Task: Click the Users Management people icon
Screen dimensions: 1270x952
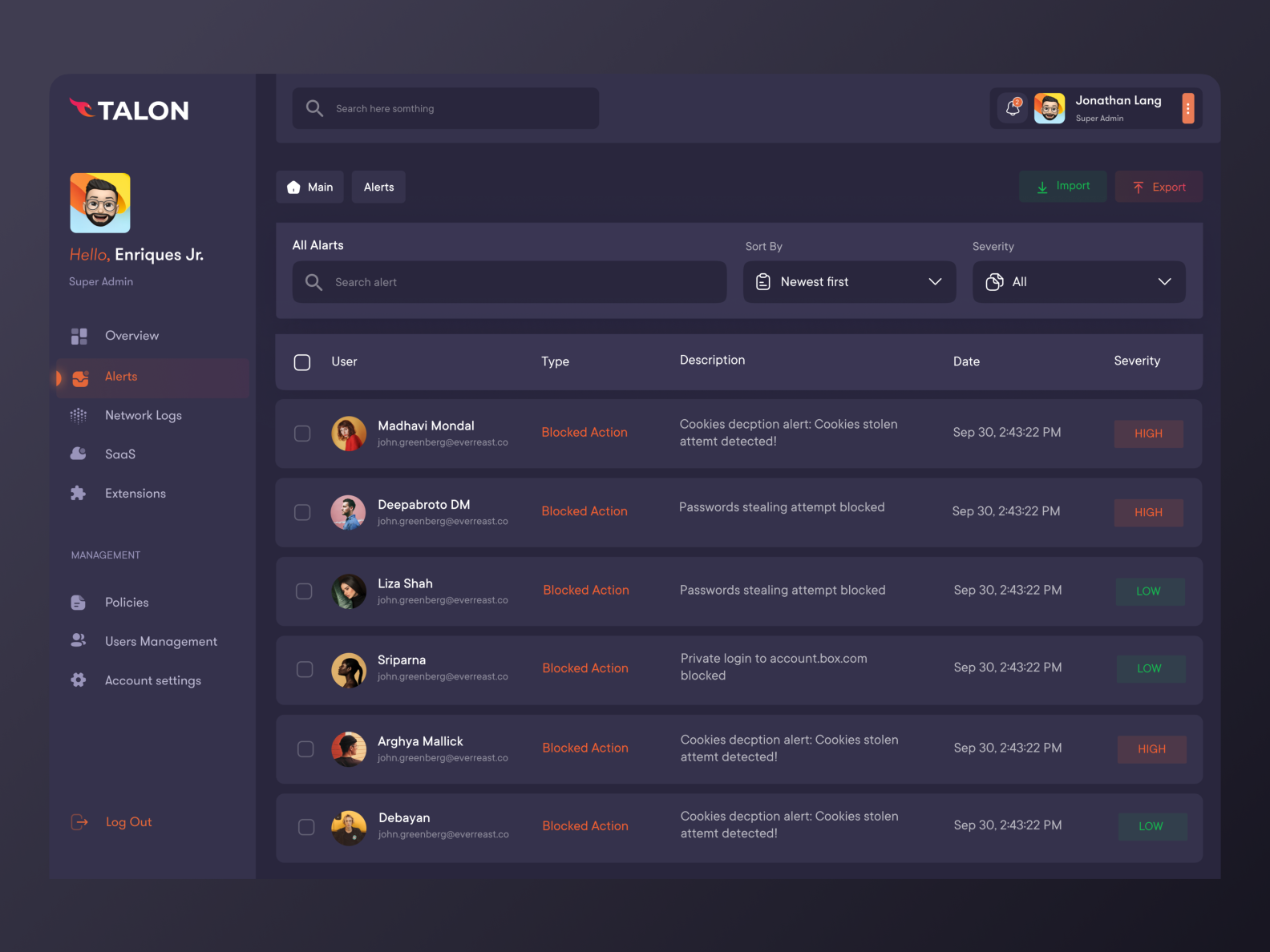Action: 78,639
